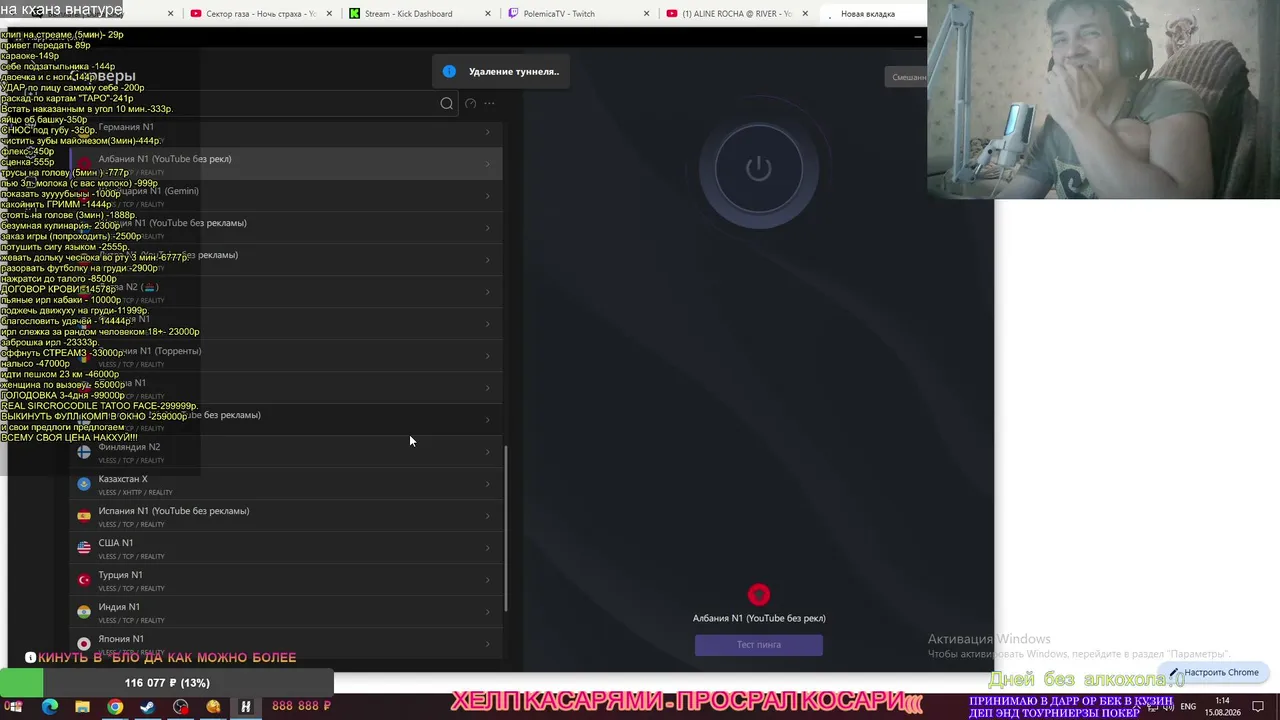
Task: Click the Spain flag icon
Action: click(84, 516)
